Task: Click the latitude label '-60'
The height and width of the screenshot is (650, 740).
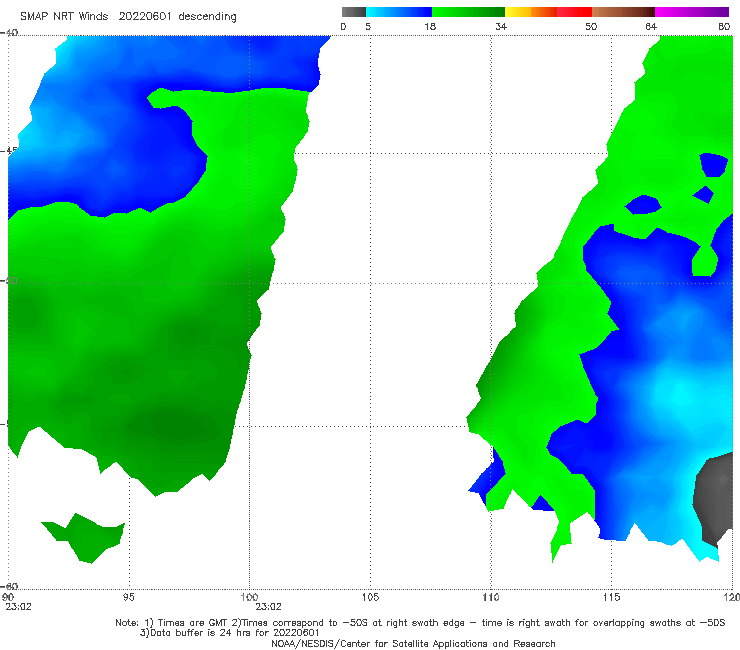Action: tap(9, 586)
